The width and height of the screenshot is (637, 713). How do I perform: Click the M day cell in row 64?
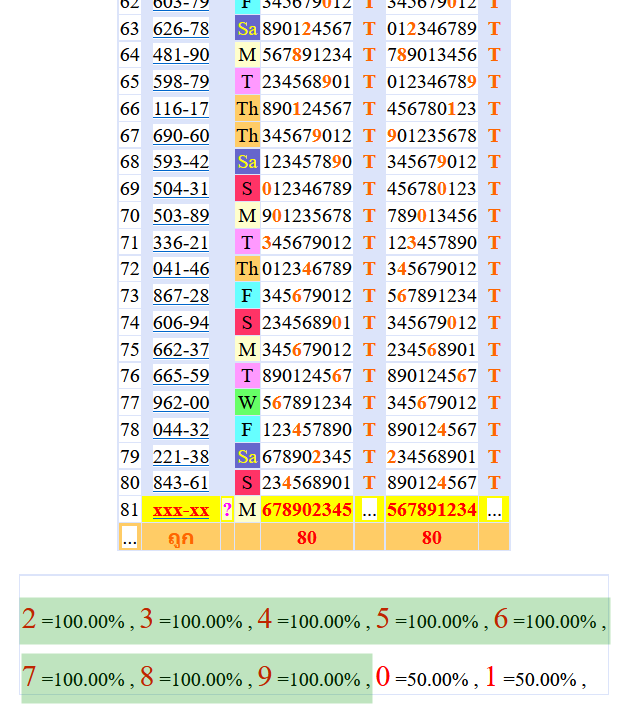pos(247,55)
